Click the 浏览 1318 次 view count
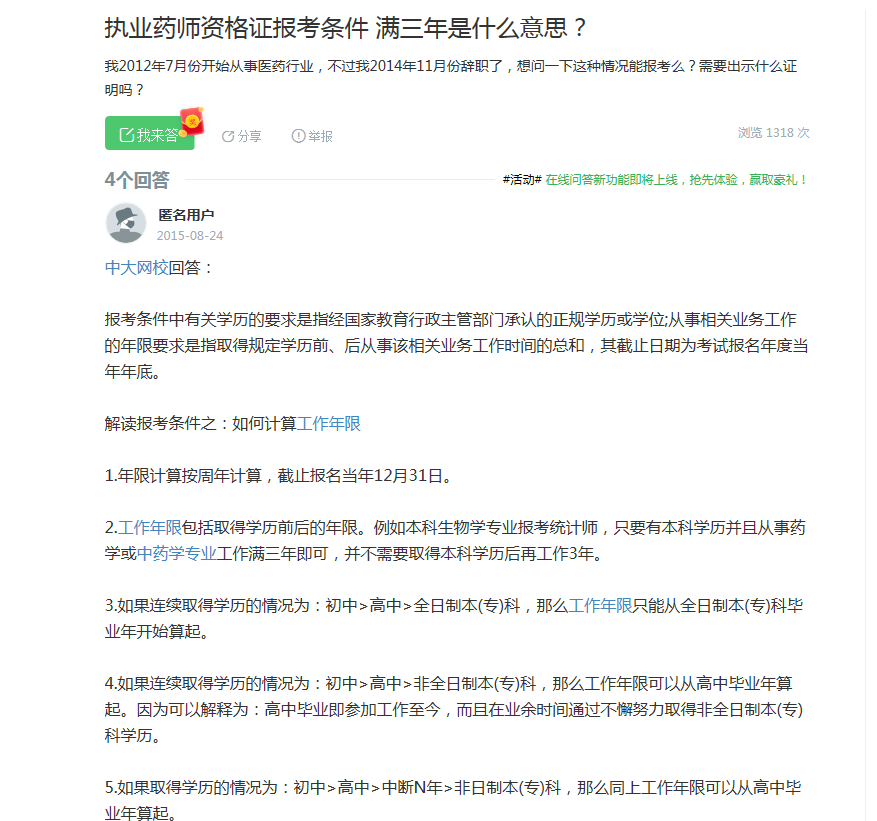The image size is (877, 821). (774, 133)
